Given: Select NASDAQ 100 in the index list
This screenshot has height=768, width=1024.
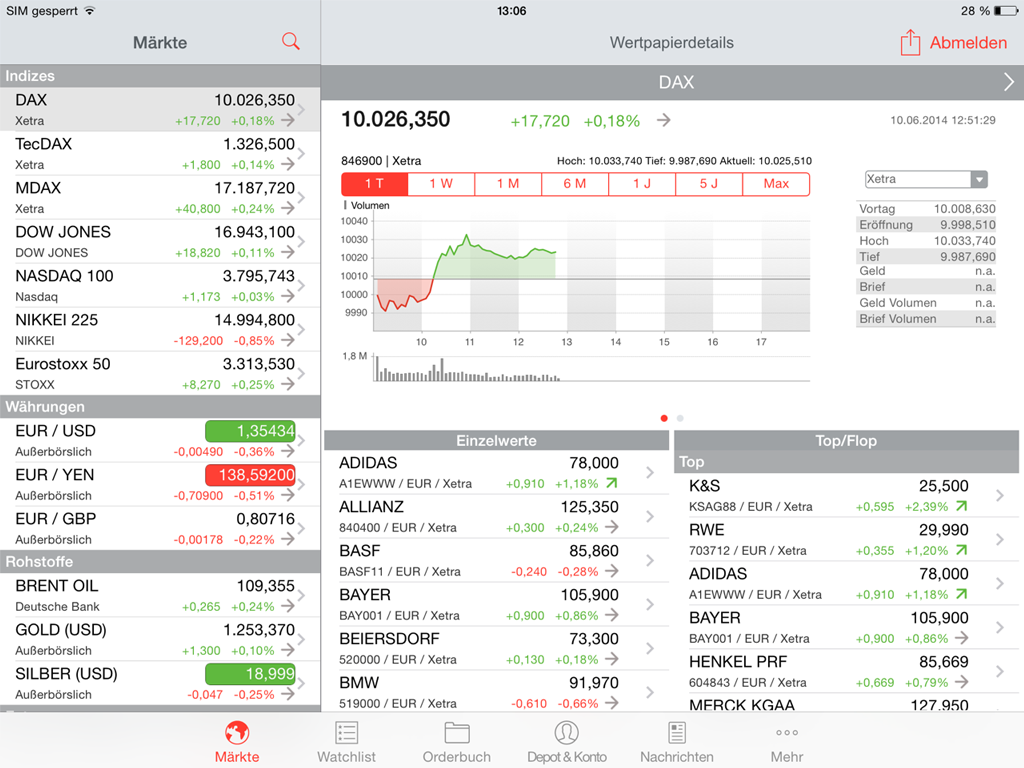Looking at the screenshot, I should pyautogui.click(x=160, y=285).
